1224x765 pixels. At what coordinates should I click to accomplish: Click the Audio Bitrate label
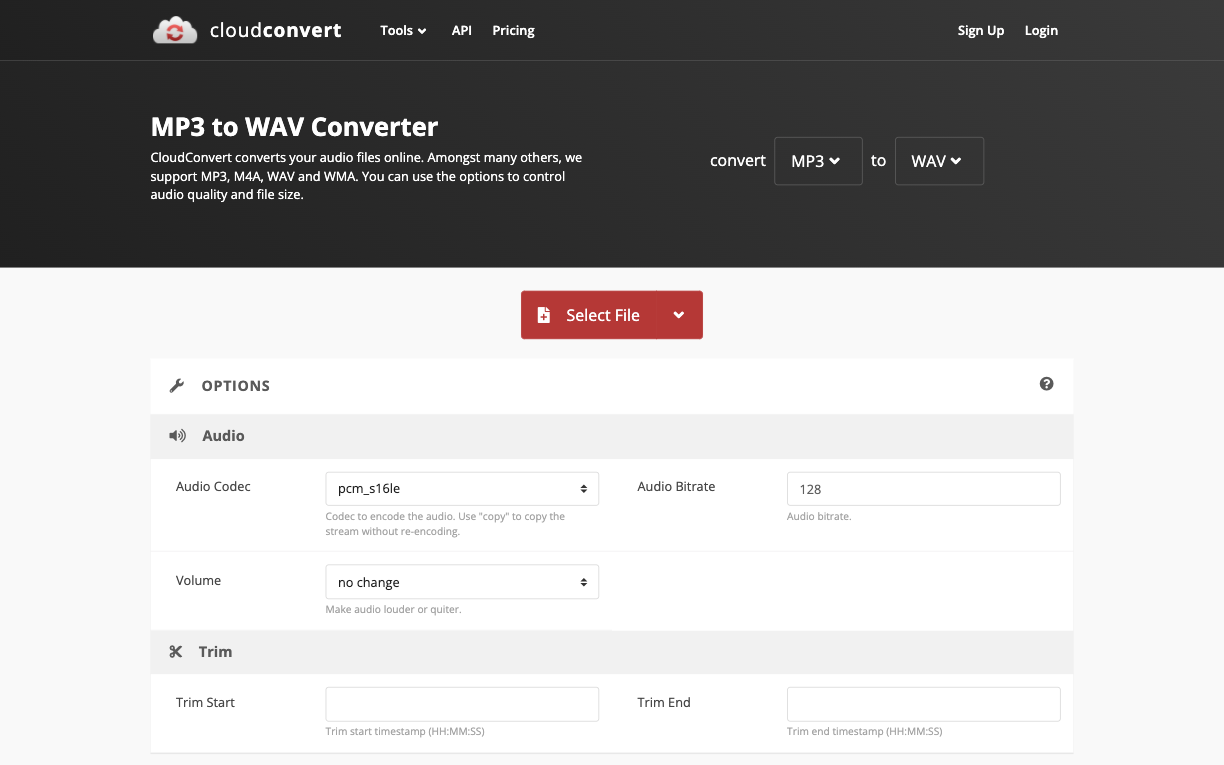[676, 487]
